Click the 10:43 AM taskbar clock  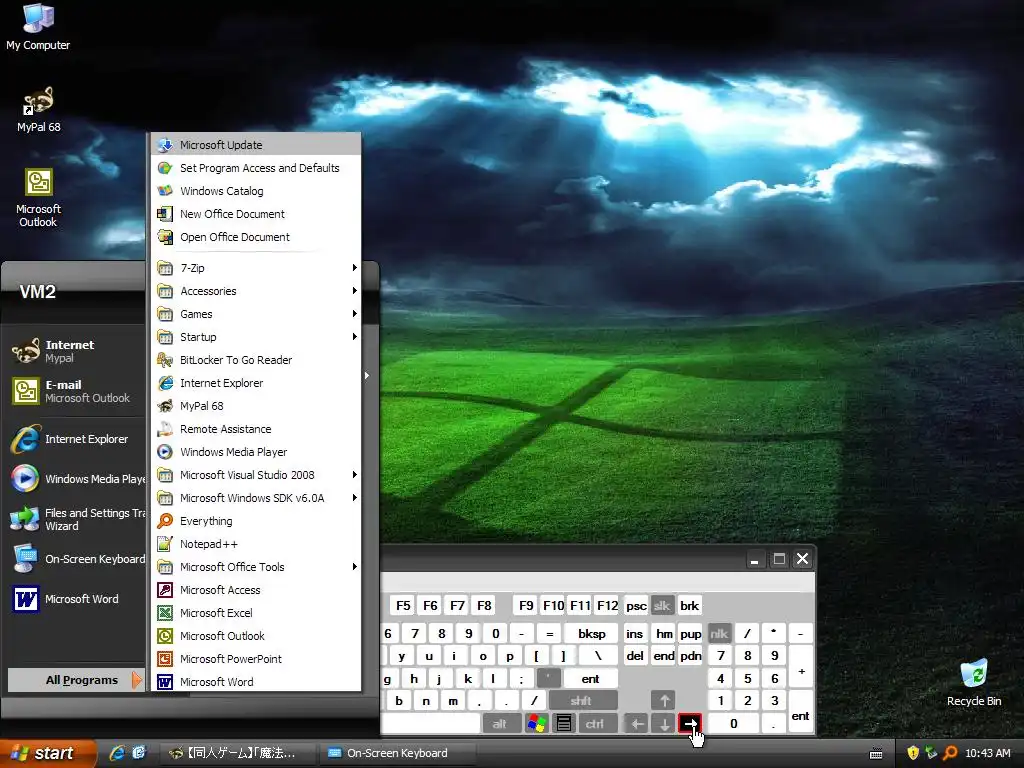point(987,753)
